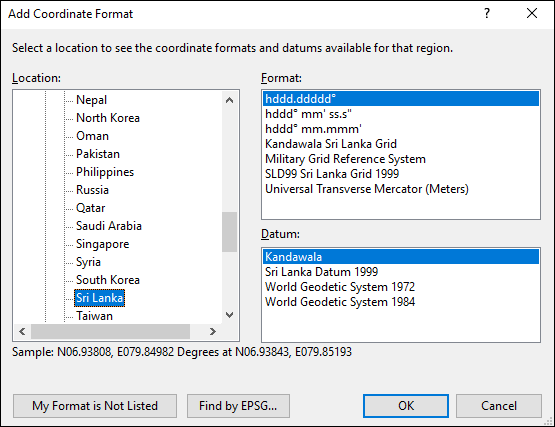Click the Location horizontal scroll right arrow
This screenshot has width=555, height=427.
(212, 331)
